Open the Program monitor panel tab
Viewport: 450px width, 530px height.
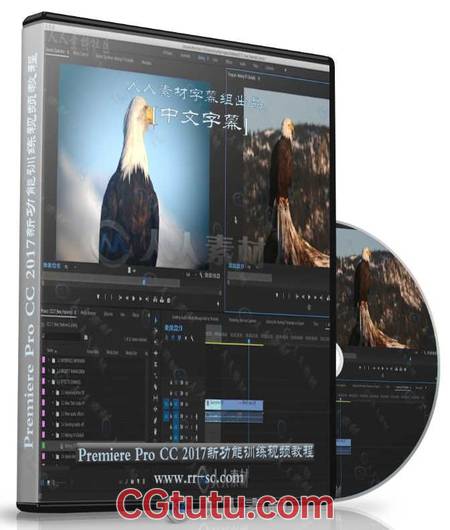pyautogui.click(x=244, y=77)
